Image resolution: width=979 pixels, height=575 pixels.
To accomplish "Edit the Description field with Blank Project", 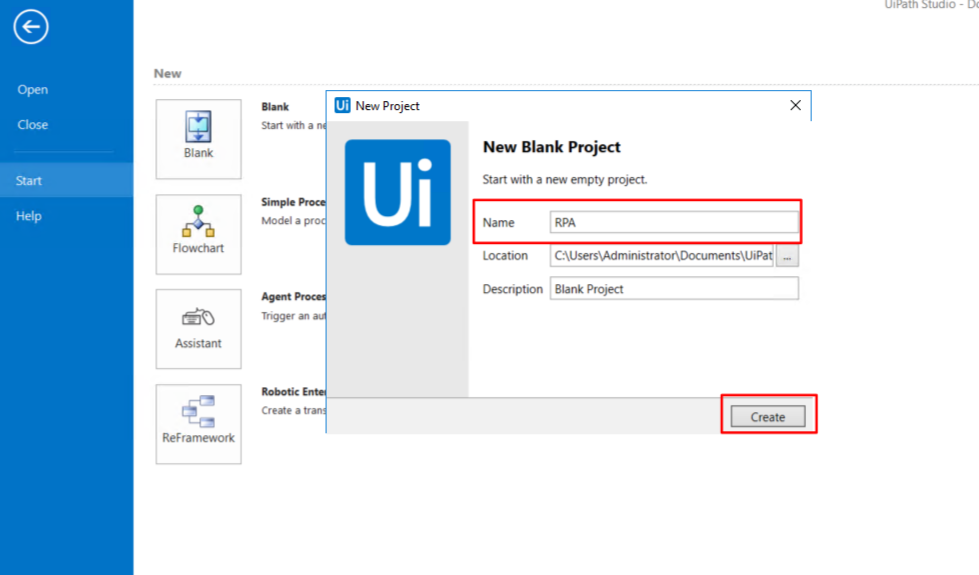I will point(674,289).
